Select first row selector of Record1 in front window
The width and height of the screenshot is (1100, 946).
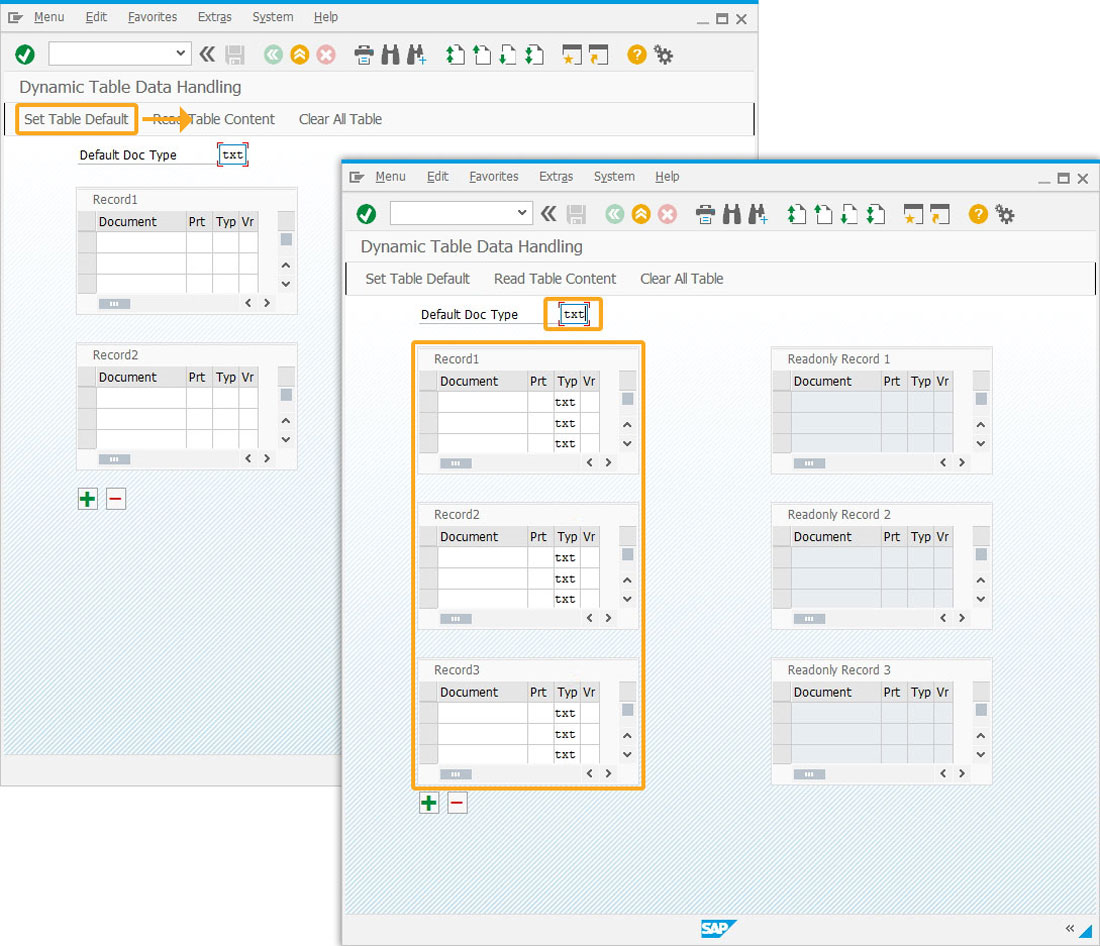pyautogui.click(x=429, y=402)
